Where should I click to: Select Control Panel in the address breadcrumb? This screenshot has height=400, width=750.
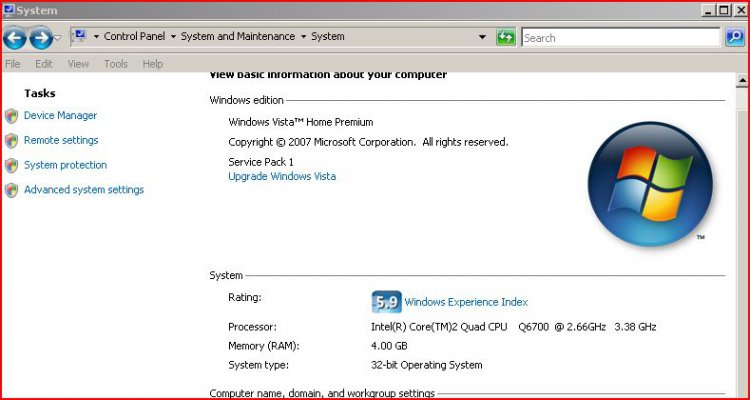pyautogui.click(x=134, y=36)
